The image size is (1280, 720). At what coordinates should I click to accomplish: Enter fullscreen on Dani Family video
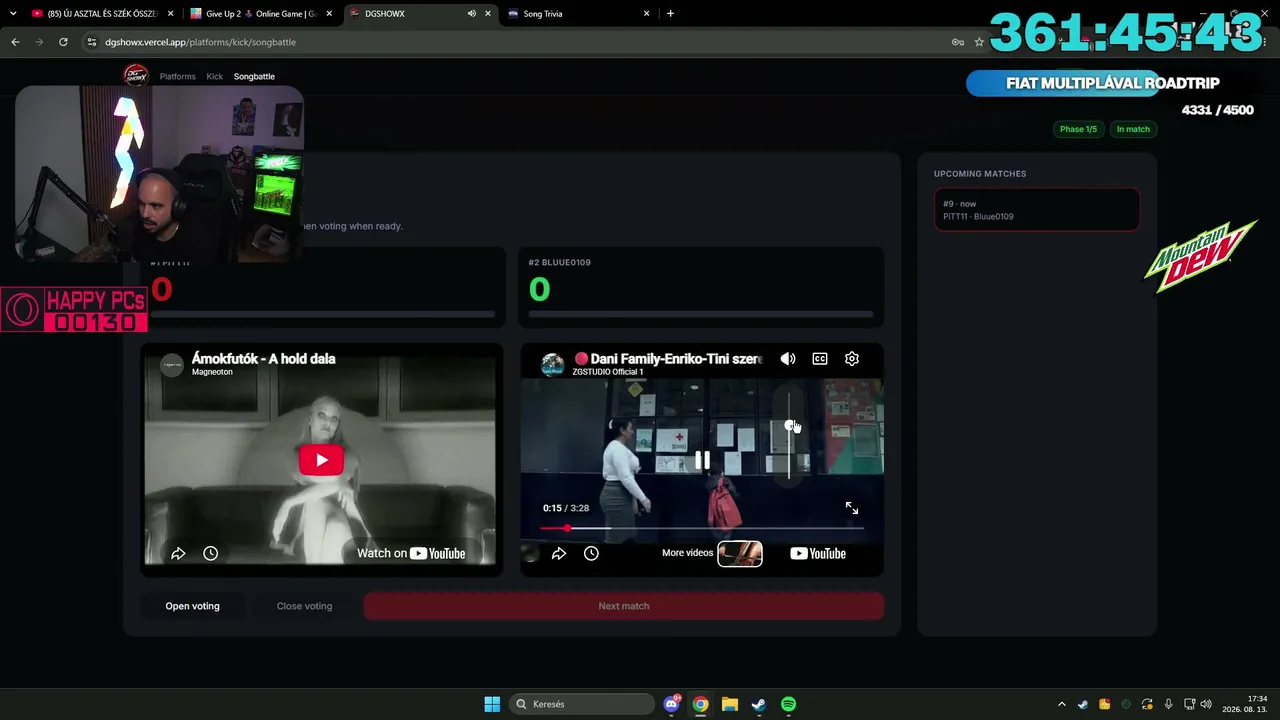point(852,508)
